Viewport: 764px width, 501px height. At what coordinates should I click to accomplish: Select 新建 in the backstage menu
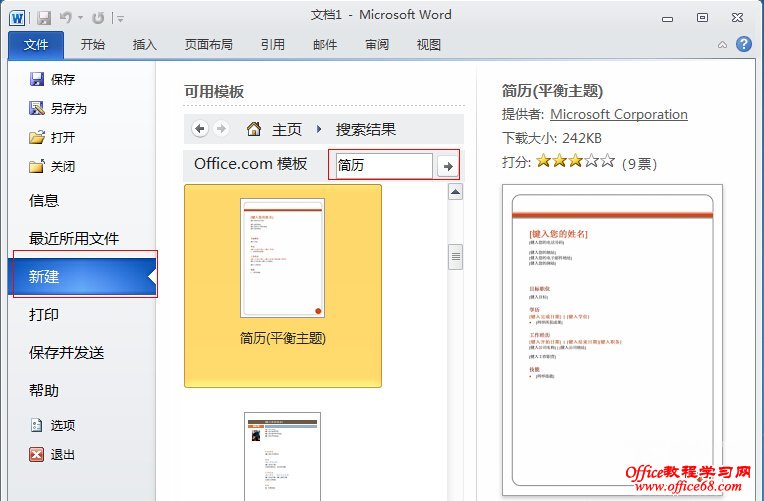[x=83, y=276]
